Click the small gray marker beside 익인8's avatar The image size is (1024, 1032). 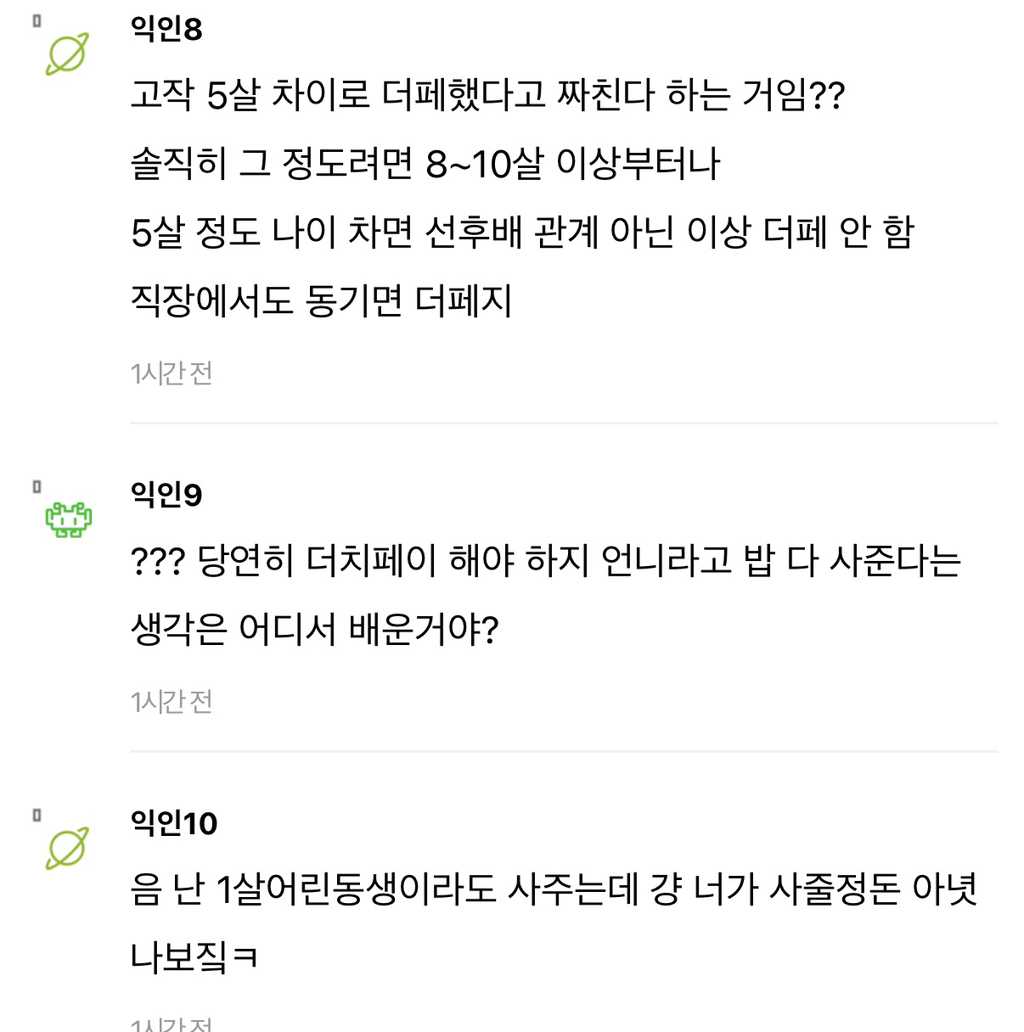[36, 22]
